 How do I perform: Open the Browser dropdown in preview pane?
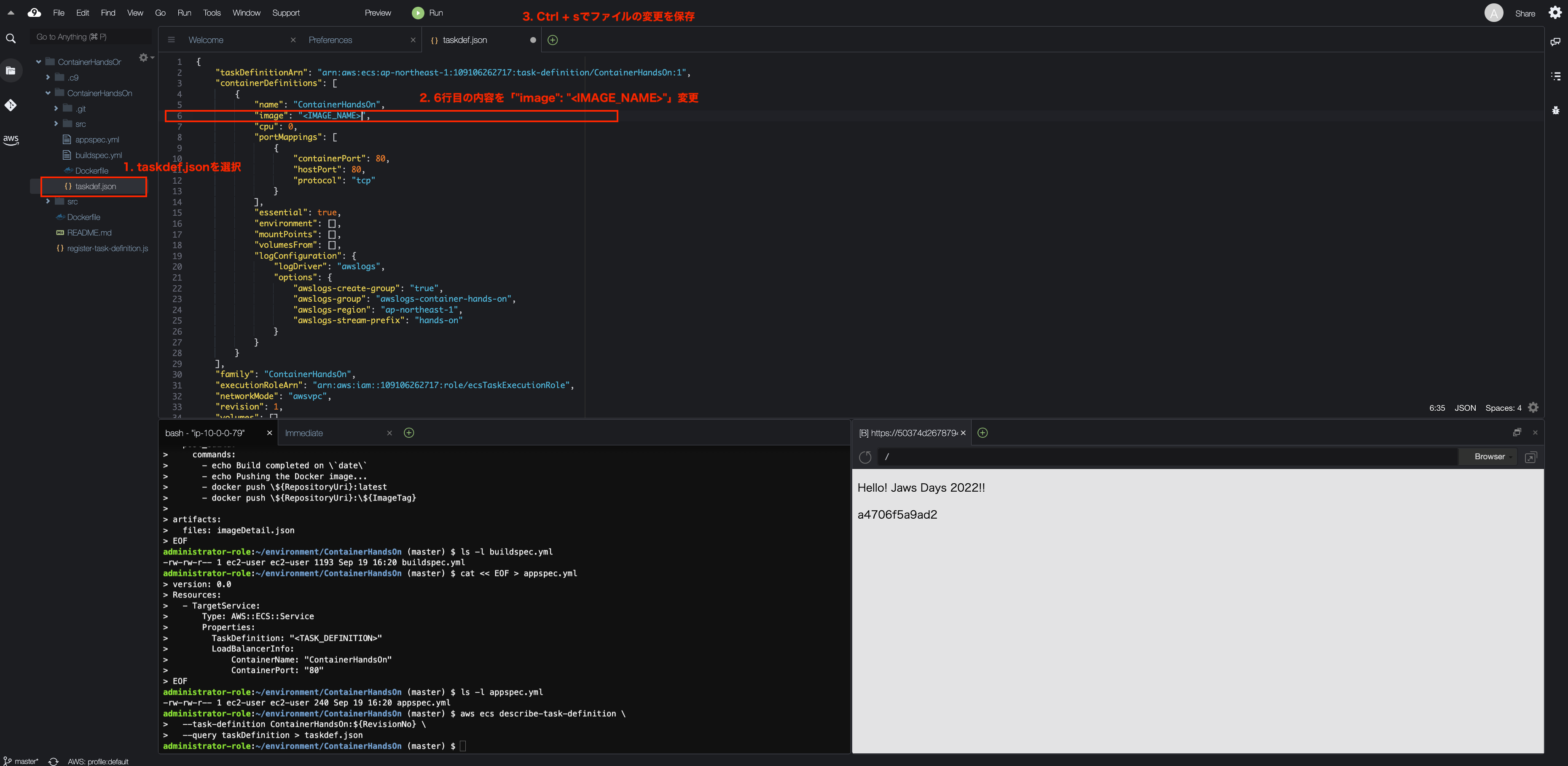[1489, 456]
